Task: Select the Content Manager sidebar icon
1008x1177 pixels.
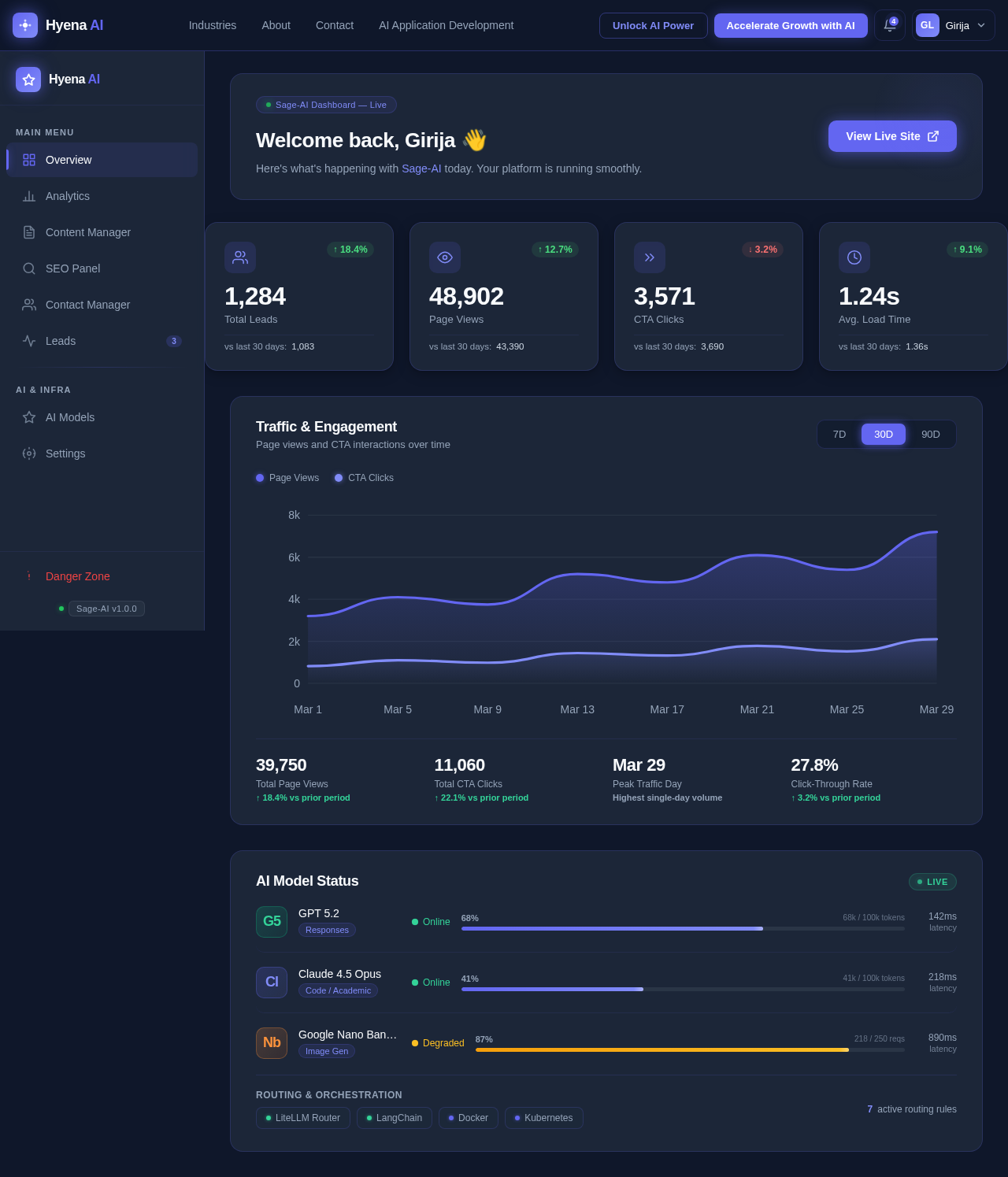Action: 29,232
